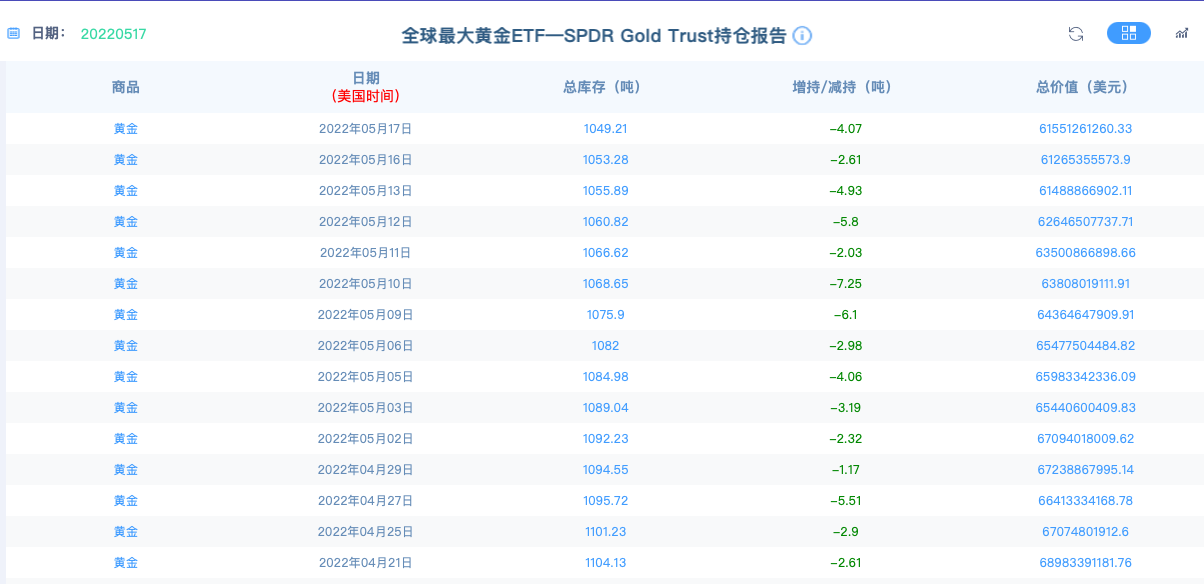Select the date cell 2022年04月29日
This screenshot has width=1204, height=584.
(366, 470)
